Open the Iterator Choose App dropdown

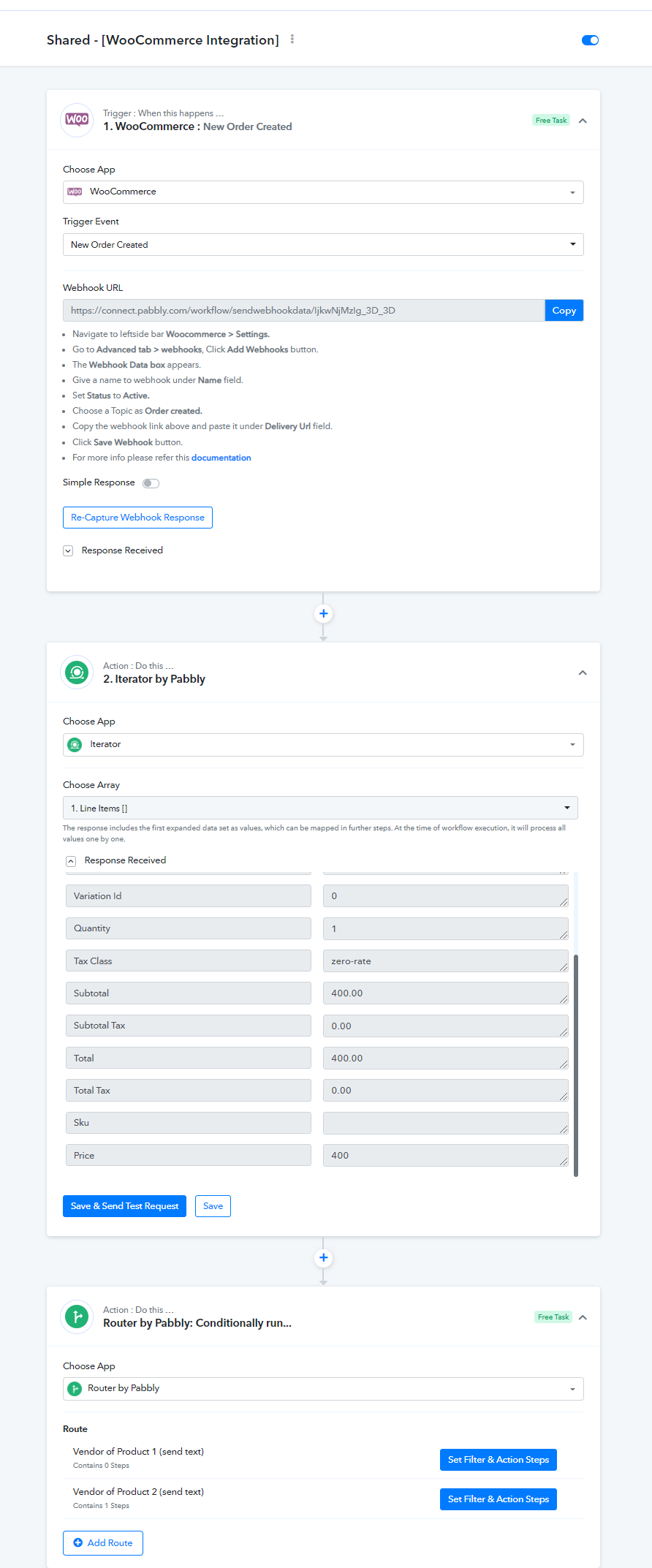tap(323, 745)
